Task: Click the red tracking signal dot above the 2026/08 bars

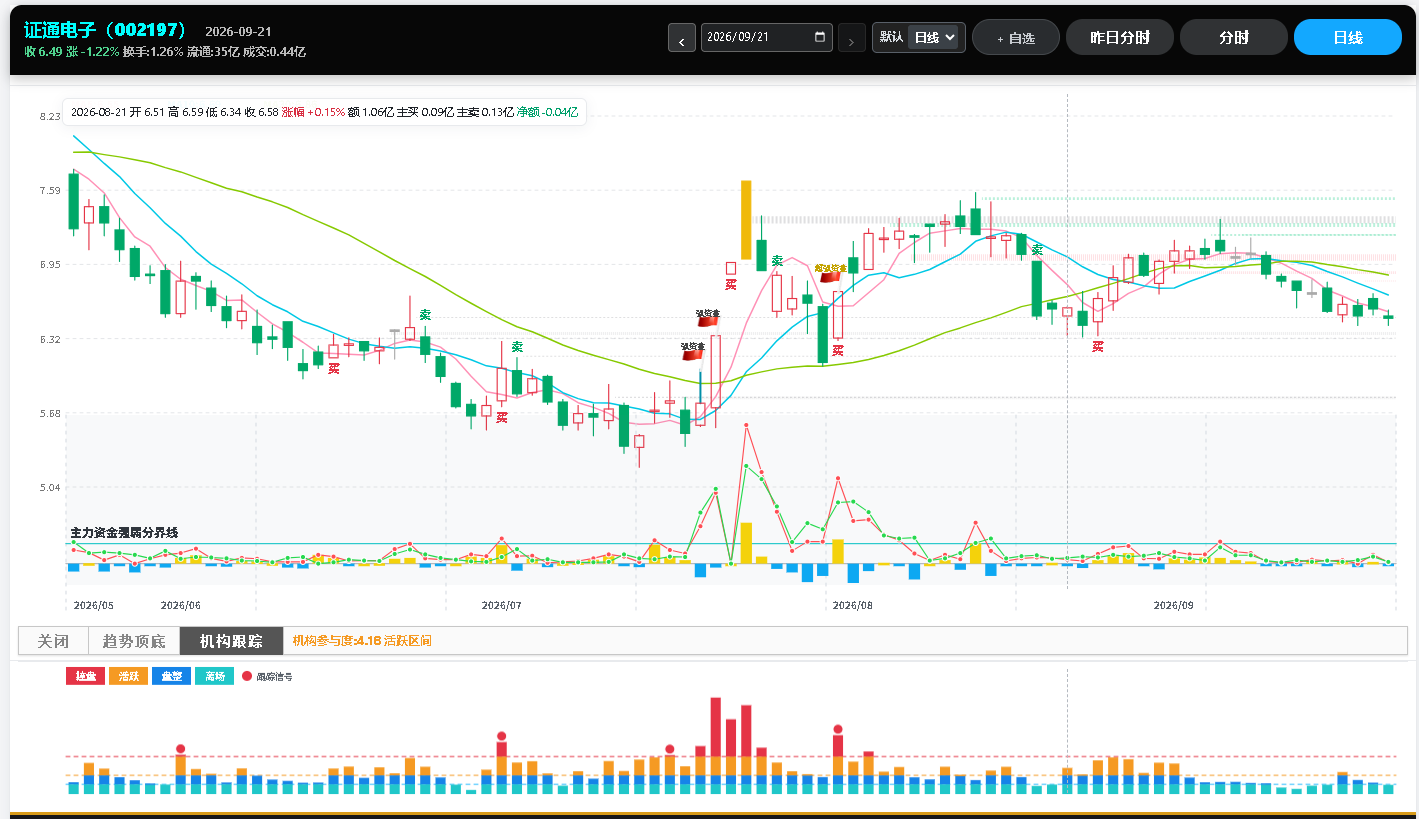Action: coord(838,730)
